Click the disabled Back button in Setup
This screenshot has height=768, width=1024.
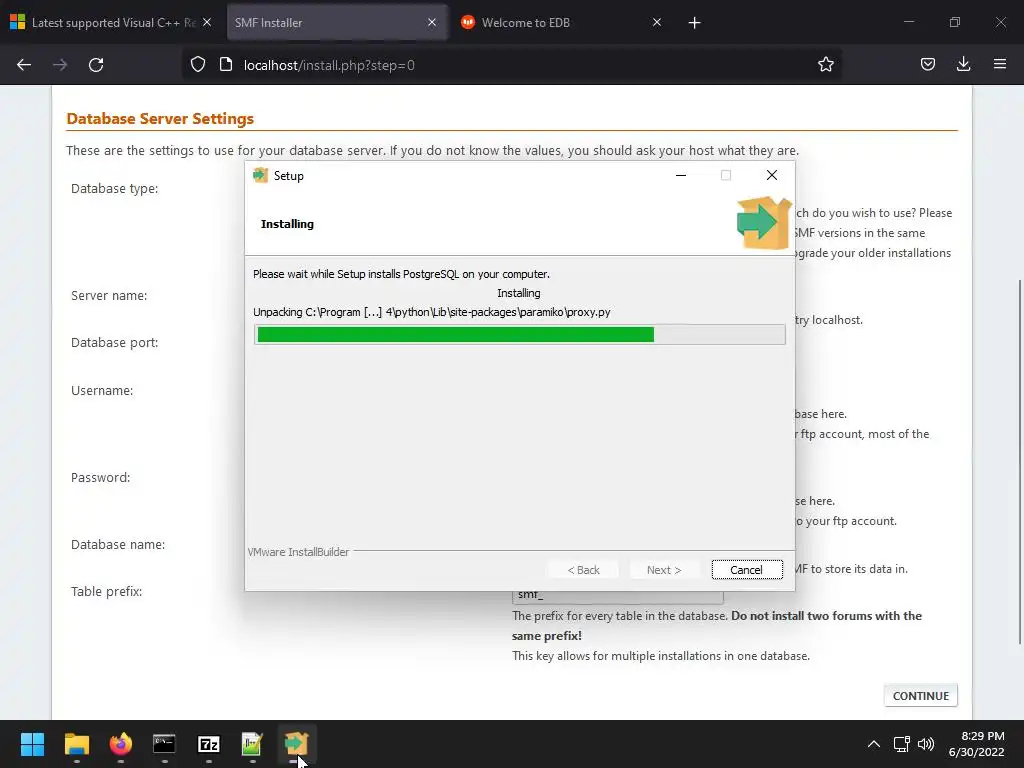click(583, 569)
